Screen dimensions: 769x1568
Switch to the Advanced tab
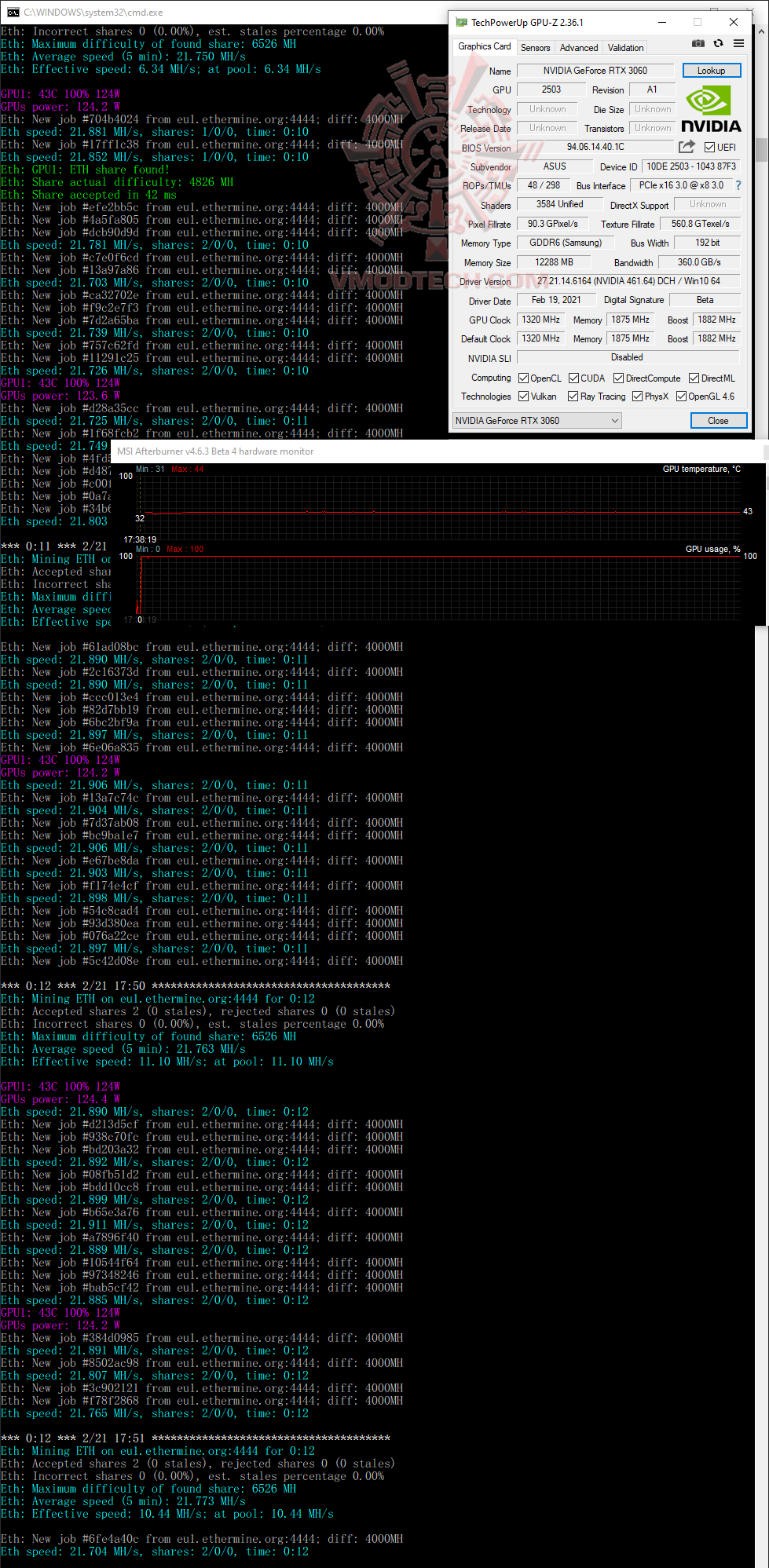tap(579, 48)
